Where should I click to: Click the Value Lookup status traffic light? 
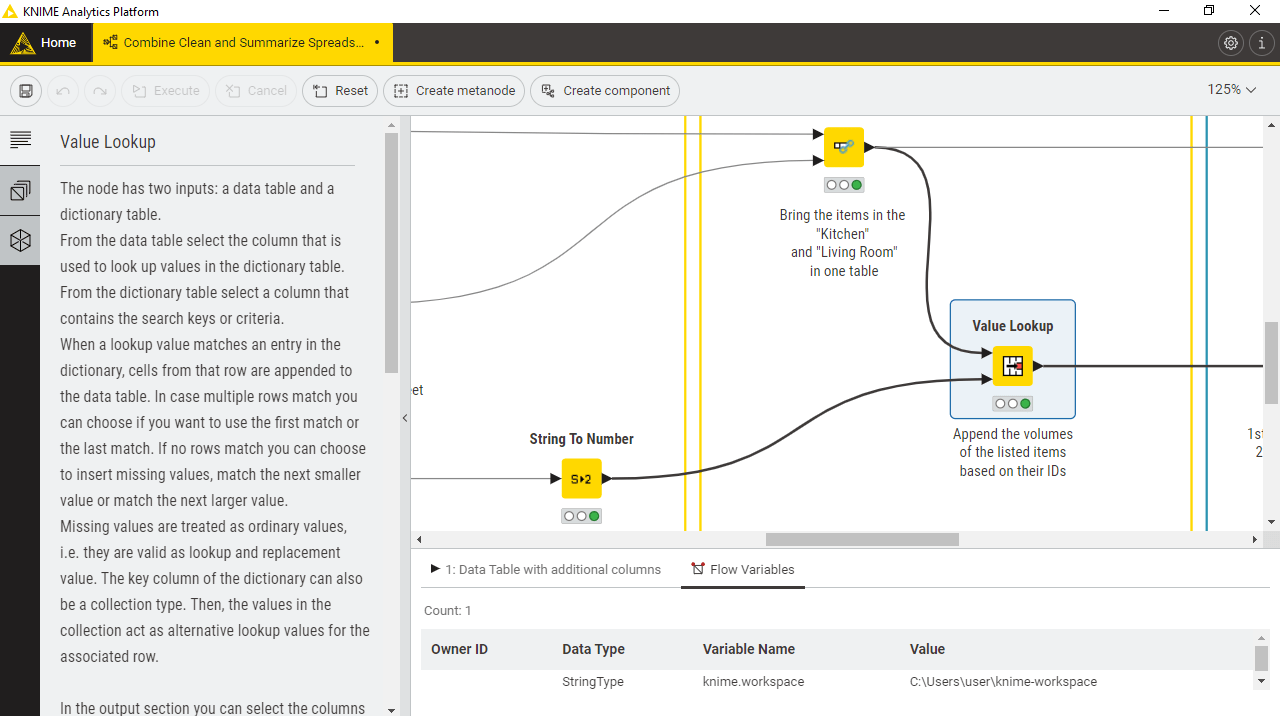click(x=1013, y=404)
